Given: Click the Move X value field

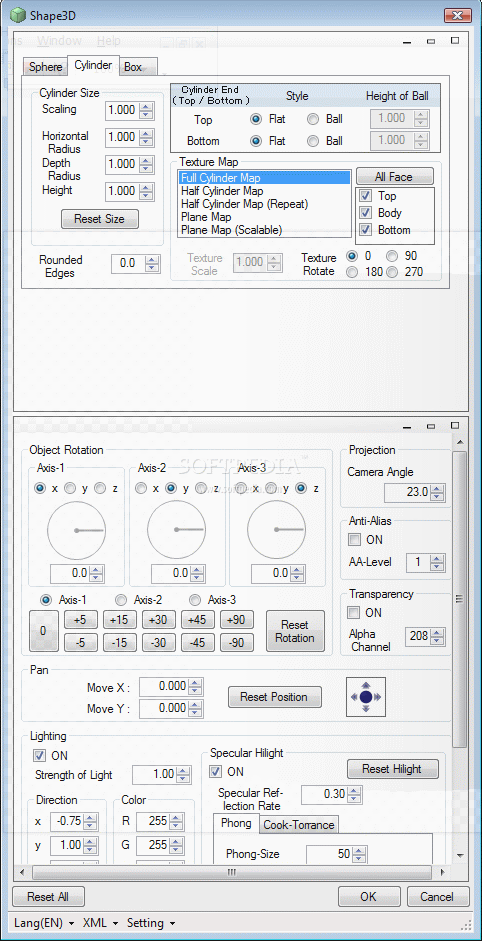Looking at the screenshot, I should [164, 686].
